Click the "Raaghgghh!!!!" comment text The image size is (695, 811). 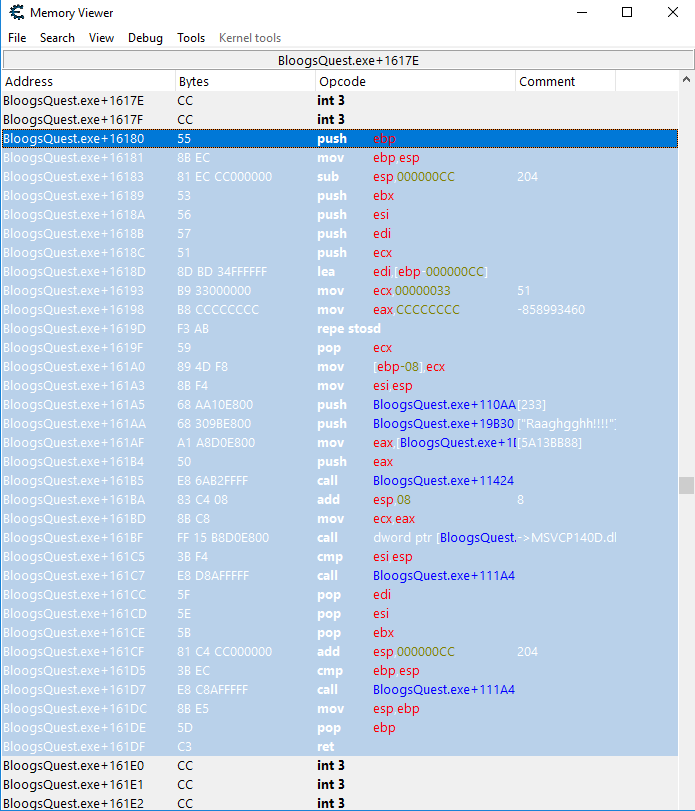(567, 424)
